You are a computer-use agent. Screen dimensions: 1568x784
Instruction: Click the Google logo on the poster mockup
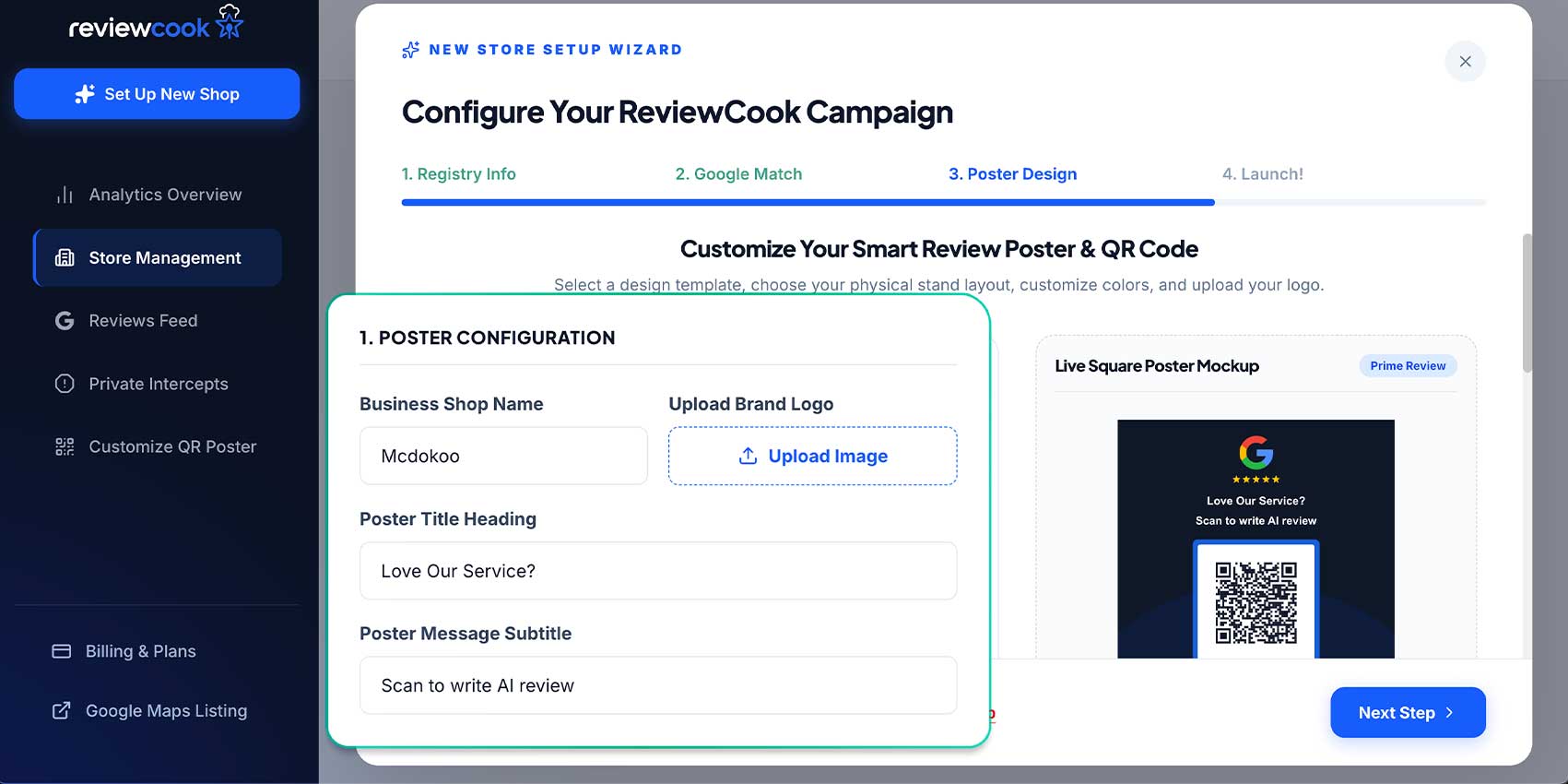click(1256, 453)
